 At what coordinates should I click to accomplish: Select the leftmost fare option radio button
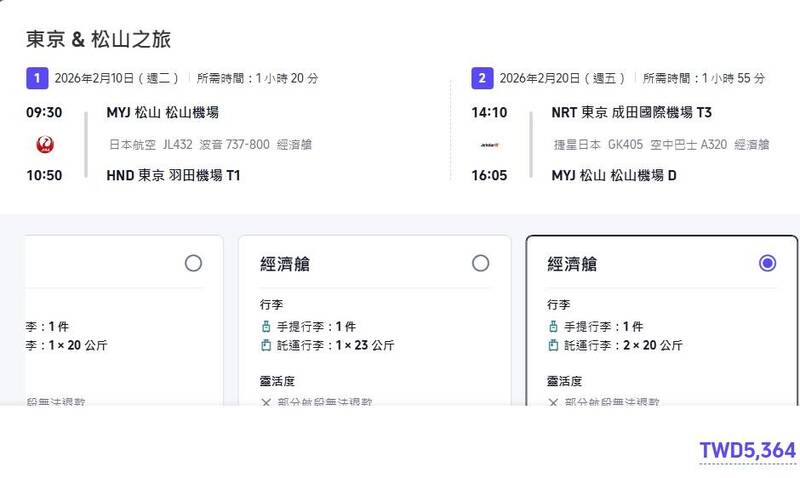coord(193,263)
